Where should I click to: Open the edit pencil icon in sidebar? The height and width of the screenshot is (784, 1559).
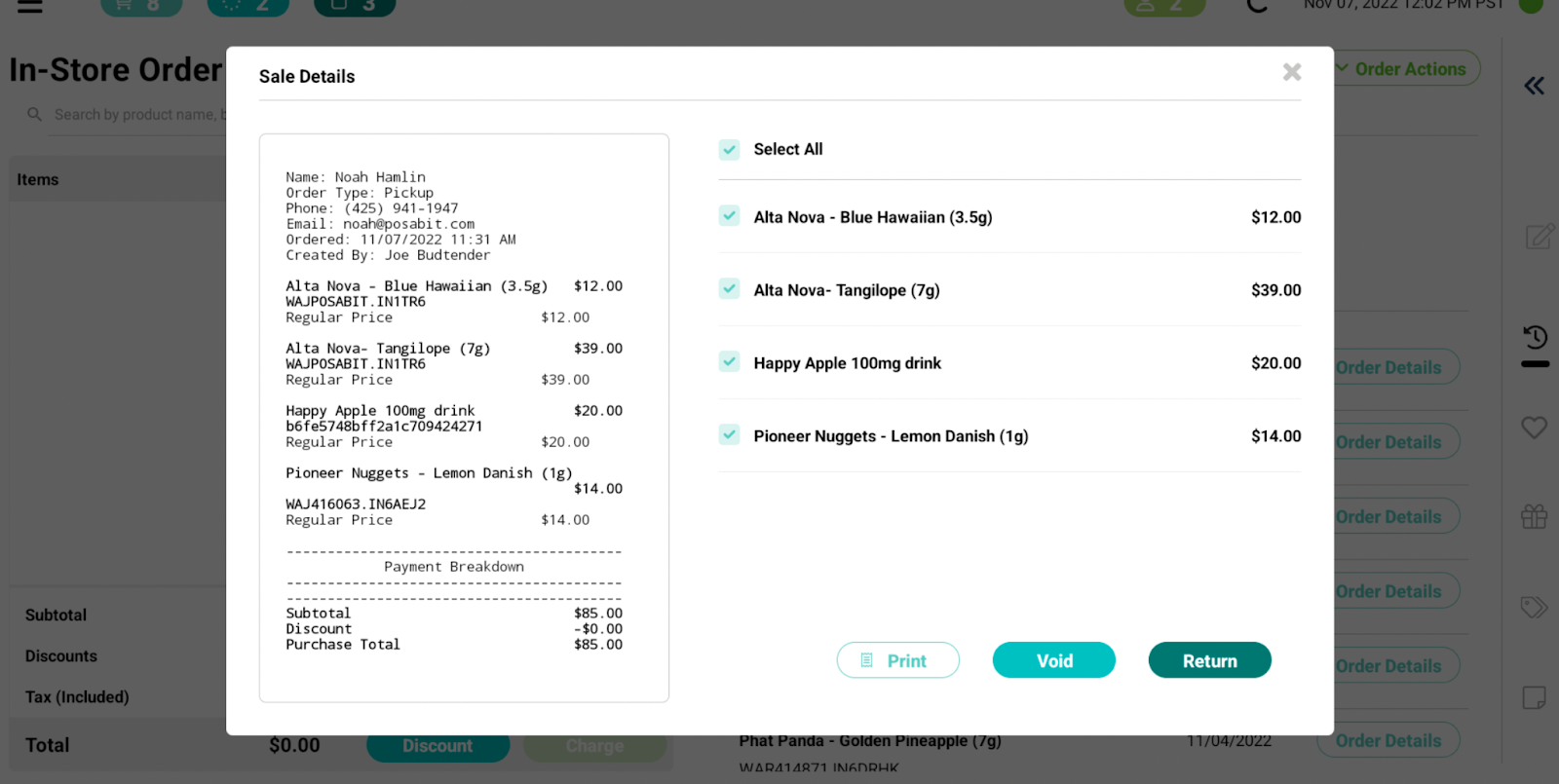coord(1539,237)
